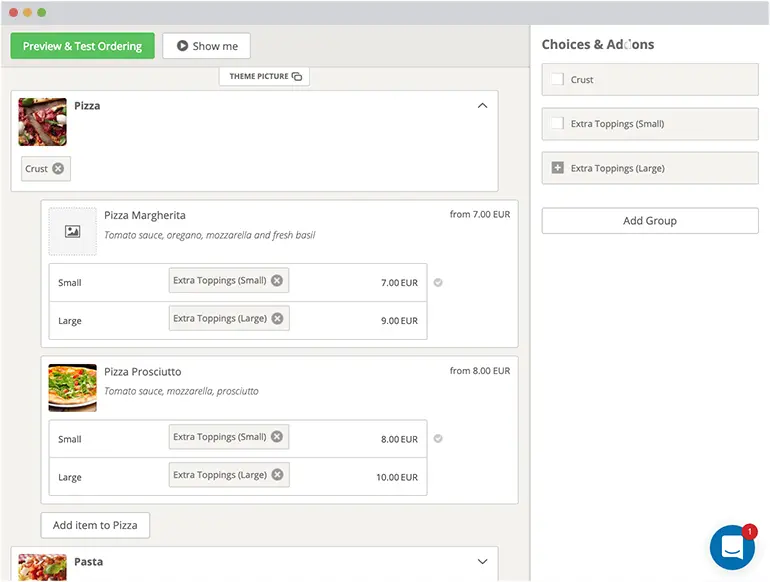Expand the Pasta category
Viewport: 770px width, 582px height.
click(483, 561)
